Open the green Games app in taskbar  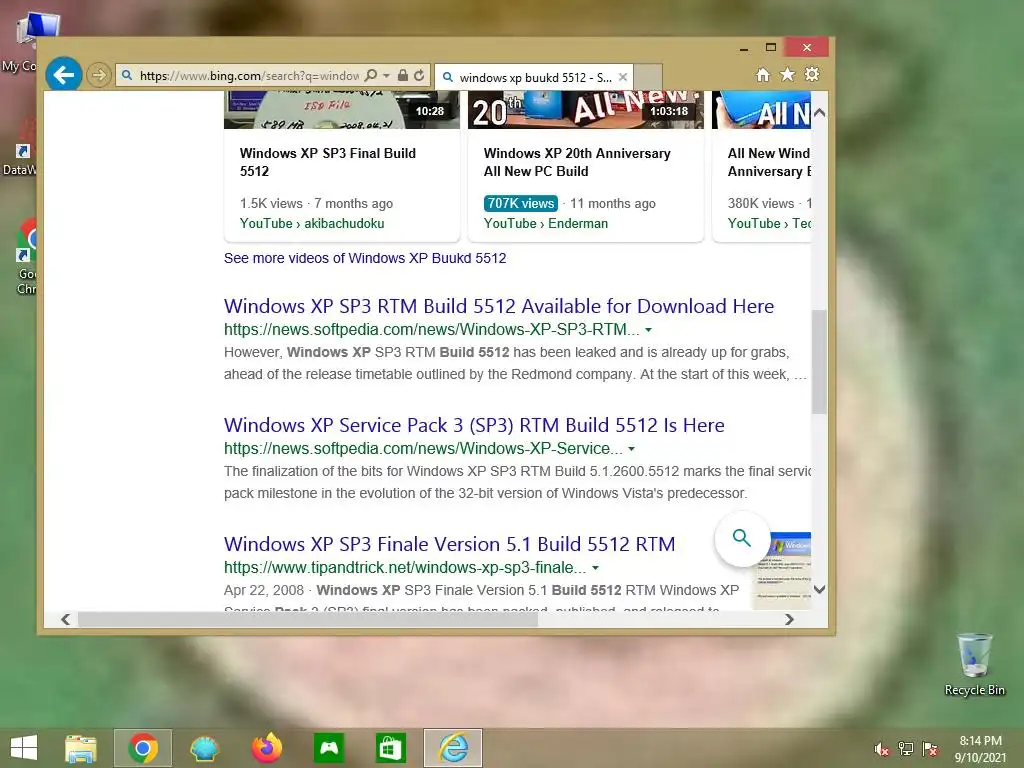(329, 748)
